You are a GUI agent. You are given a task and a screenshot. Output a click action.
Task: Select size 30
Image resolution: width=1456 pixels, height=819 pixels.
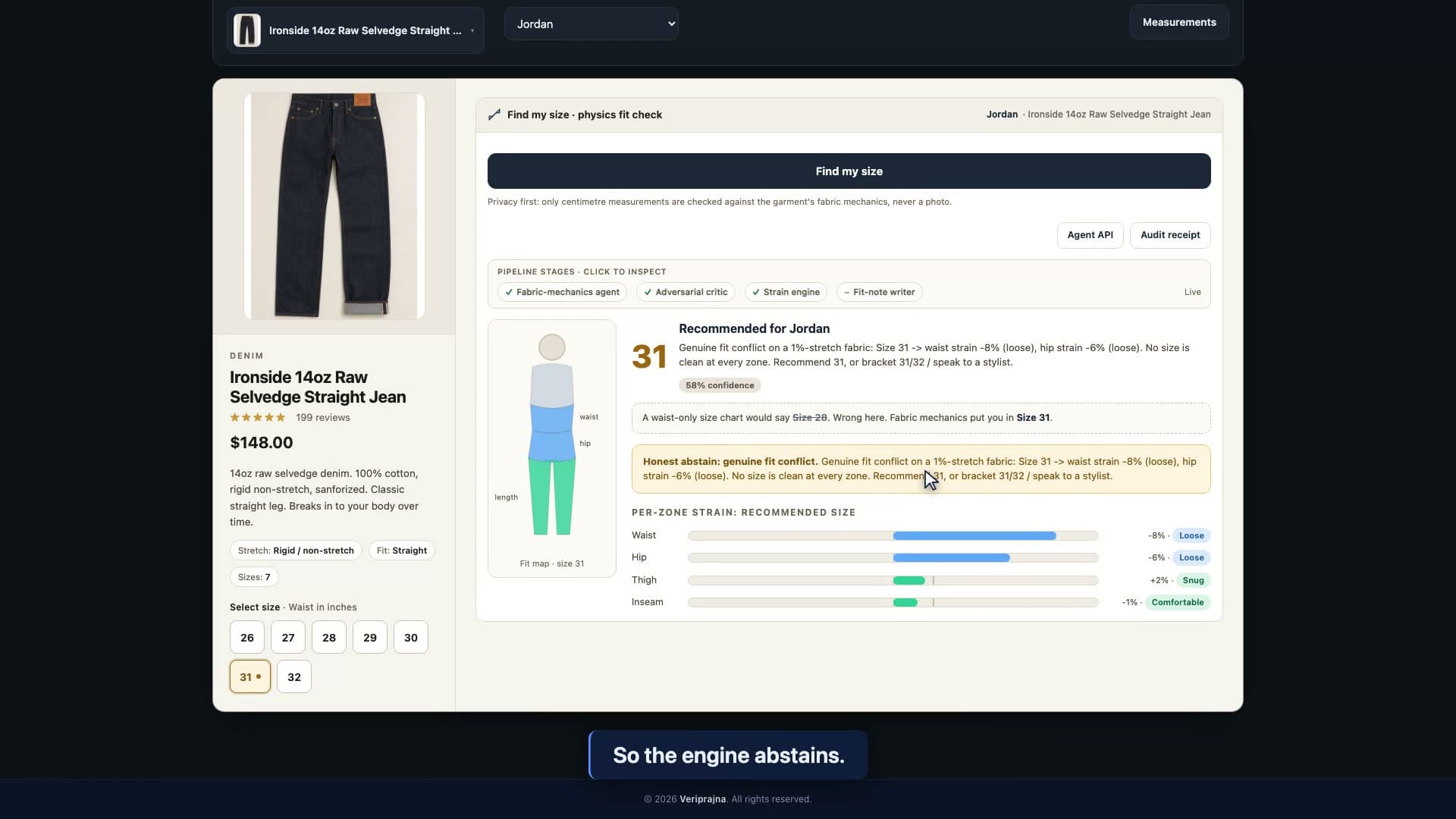411,638
